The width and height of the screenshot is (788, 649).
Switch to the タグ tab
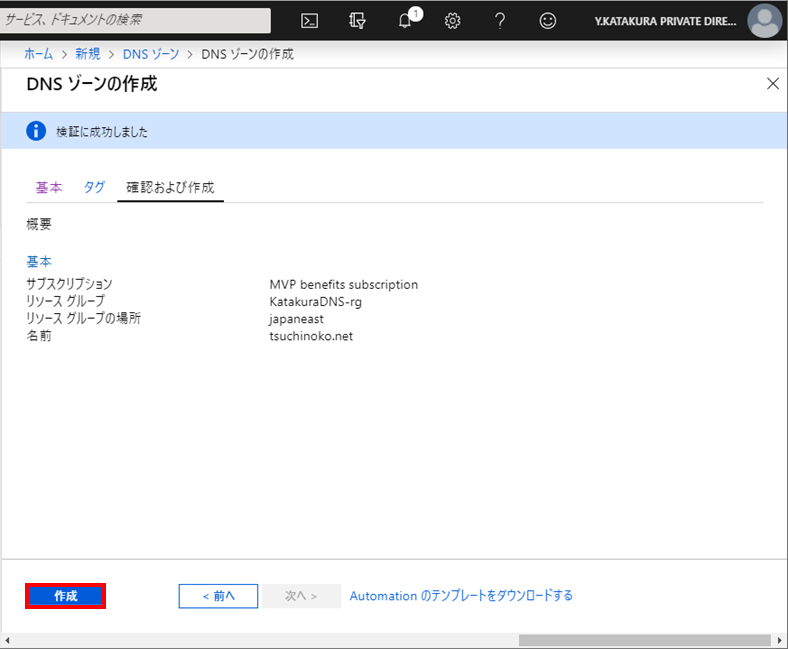tap(94, 188)
